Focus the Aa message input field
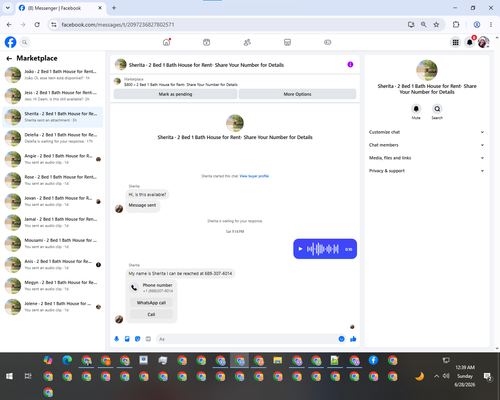This screenshot has height=400, width=500. 247,339
